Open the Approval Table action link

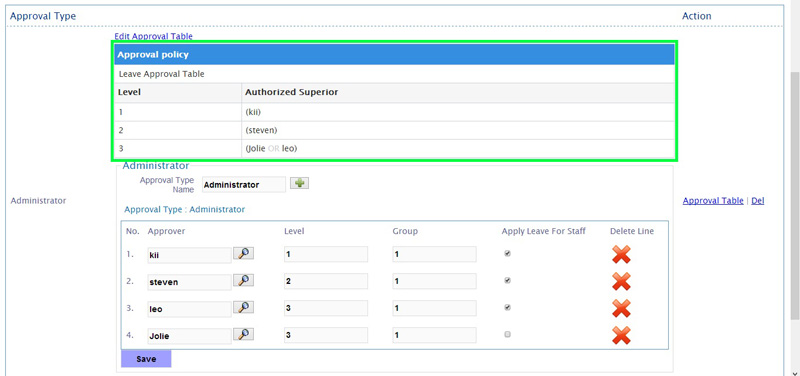point(713,201)
